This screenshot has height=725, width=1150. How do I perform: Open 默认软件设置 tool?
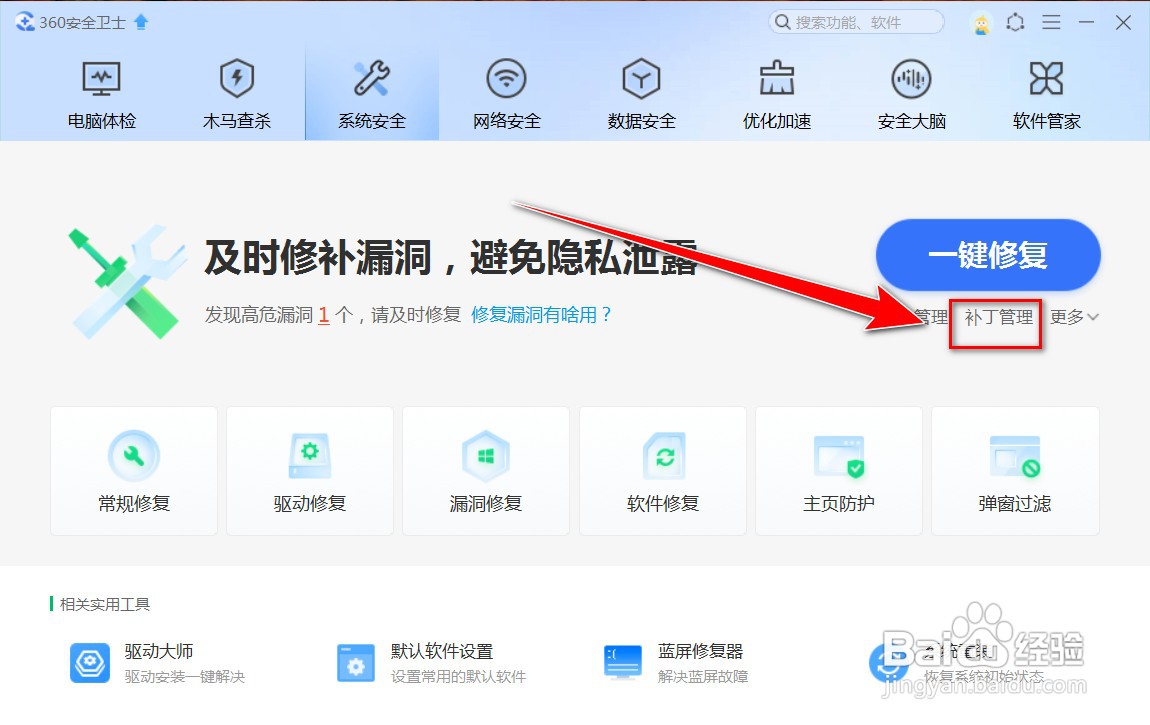pyautogui.click(x=431, y=663)
